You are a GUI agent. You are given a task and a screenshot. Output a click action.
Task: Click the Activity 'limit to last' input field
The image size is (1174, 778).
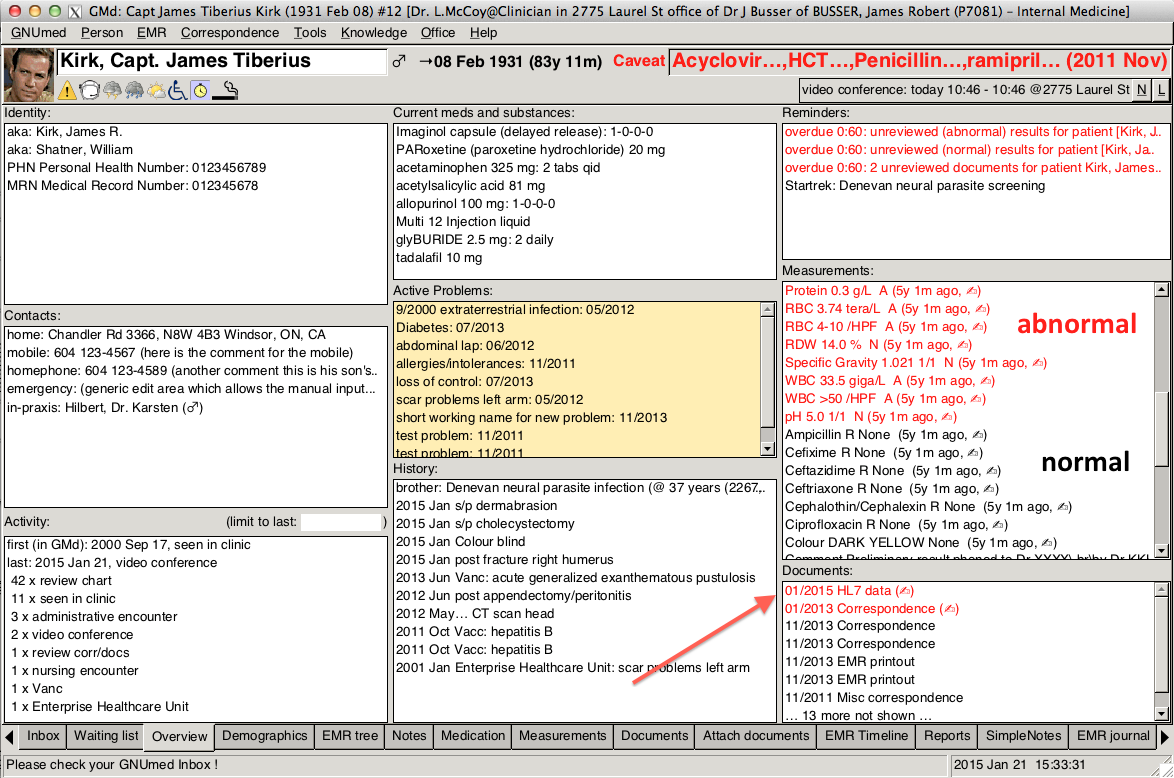(x=341, y=522)
